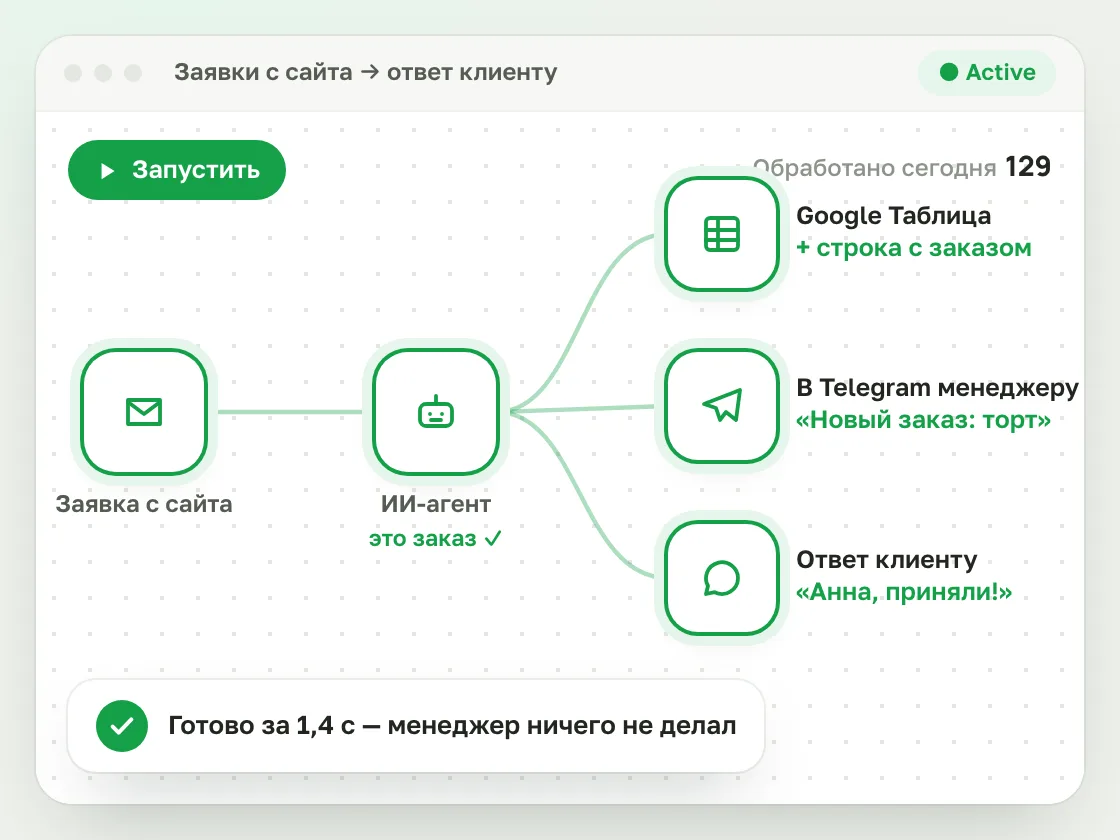
Task: Click the play triangle inside Запустить
Action: [x=107, y=171]
